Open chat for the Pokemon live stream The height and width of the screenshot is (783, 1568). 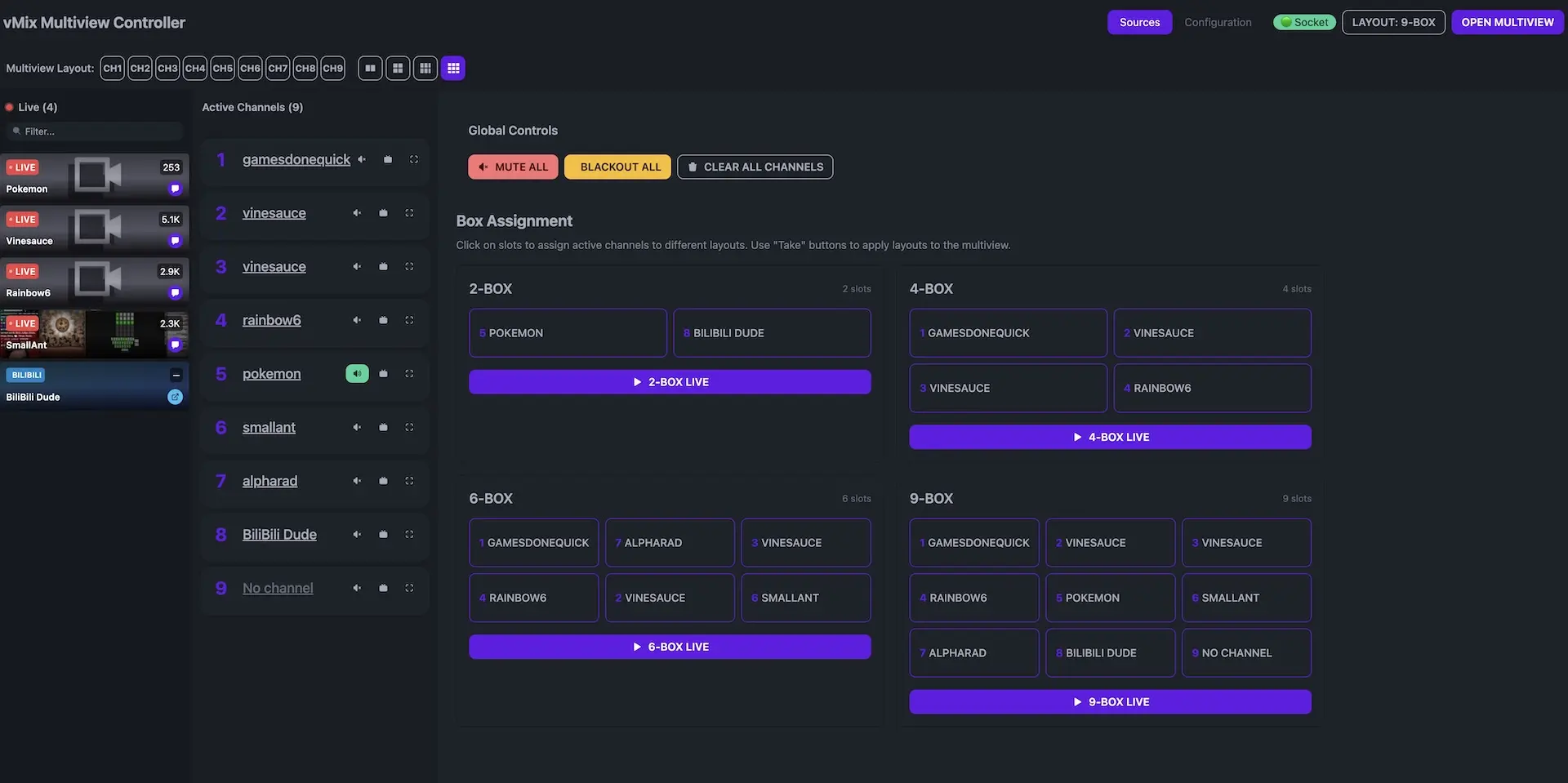click(175, 189)
